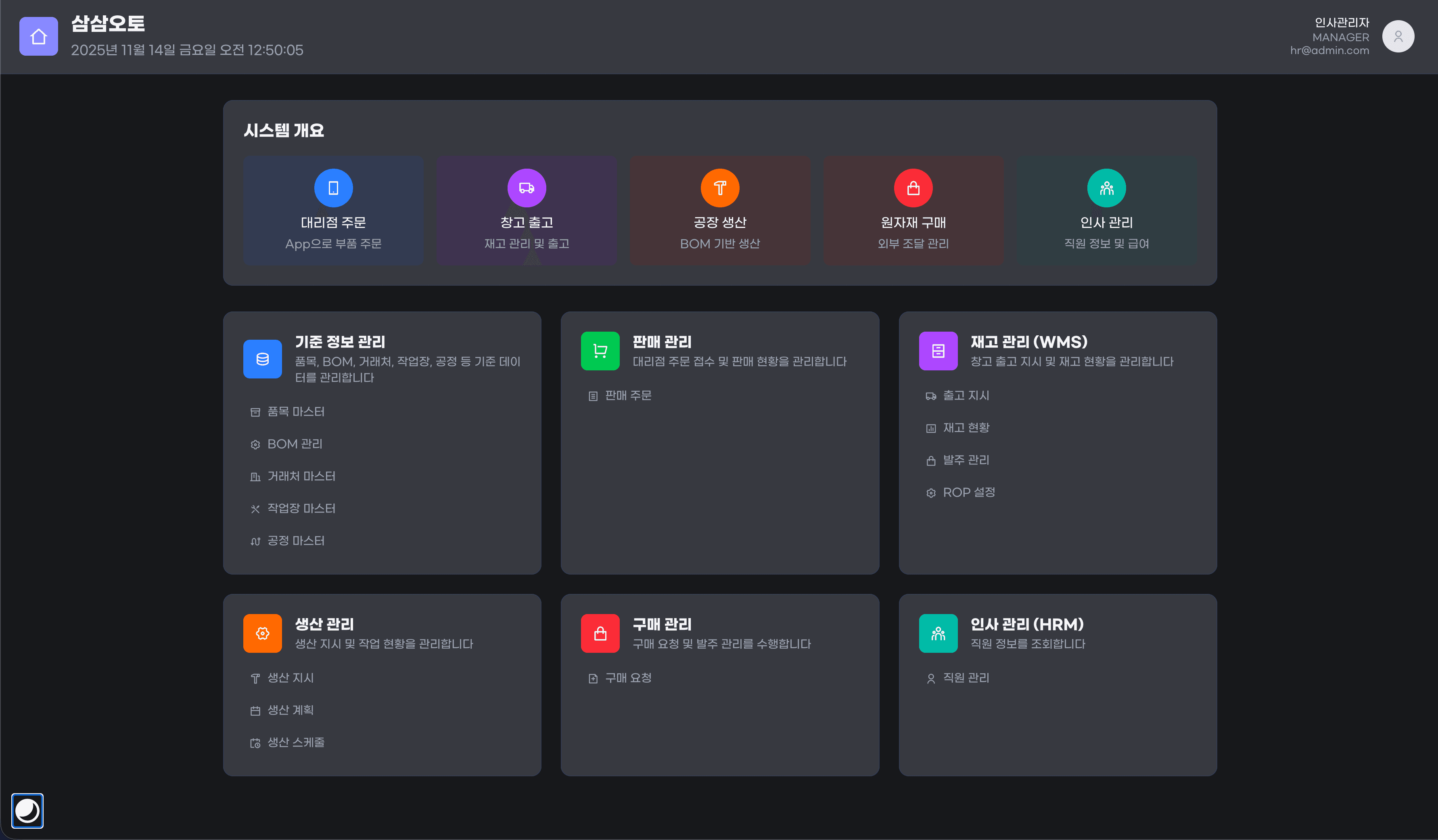Select 출고 지시 under WMS
This screenshot has width=1438, height=840.
[x=966, y=395]
